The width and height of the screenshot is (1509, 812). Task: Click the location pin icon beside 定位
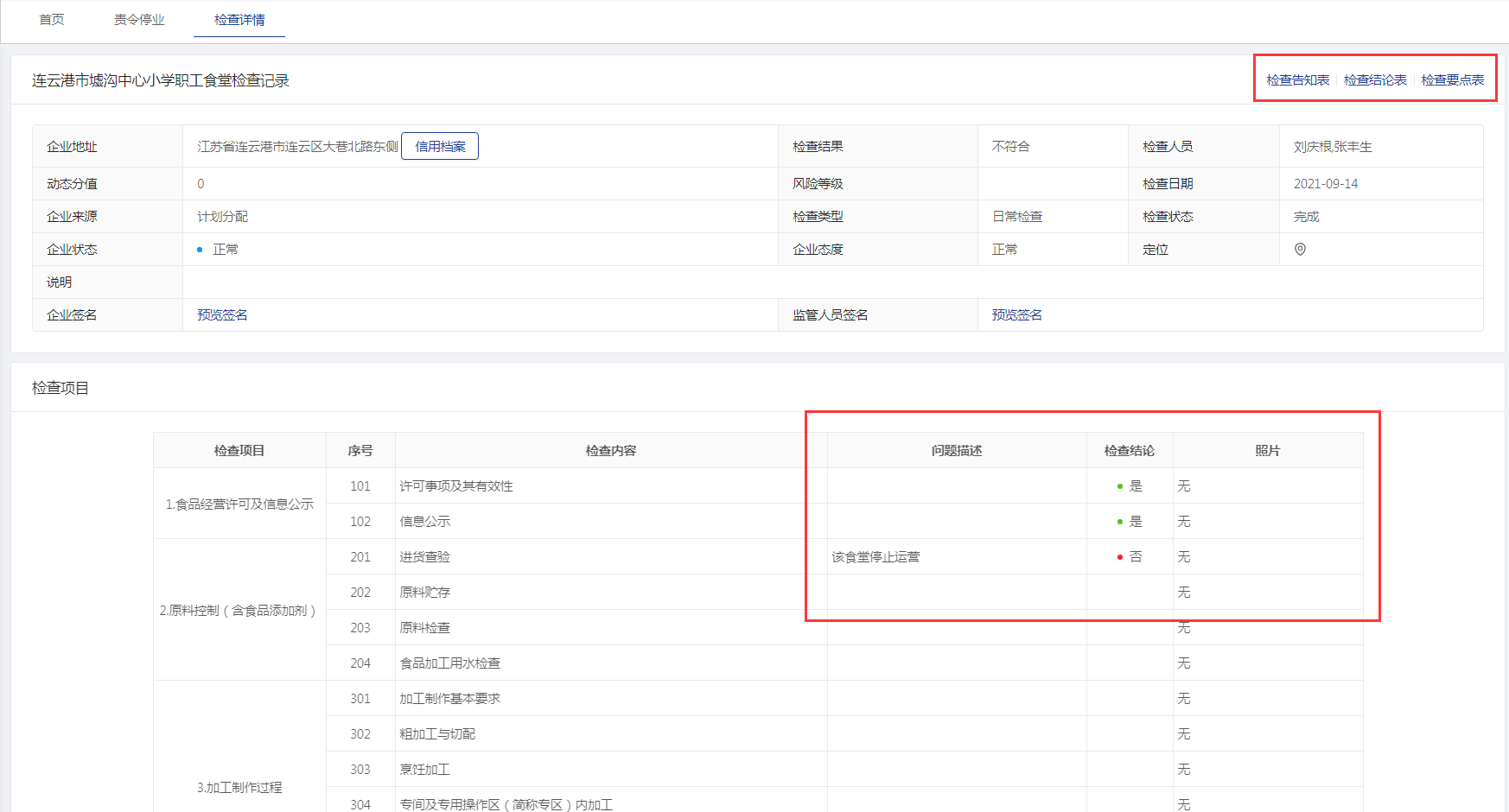1300,250
